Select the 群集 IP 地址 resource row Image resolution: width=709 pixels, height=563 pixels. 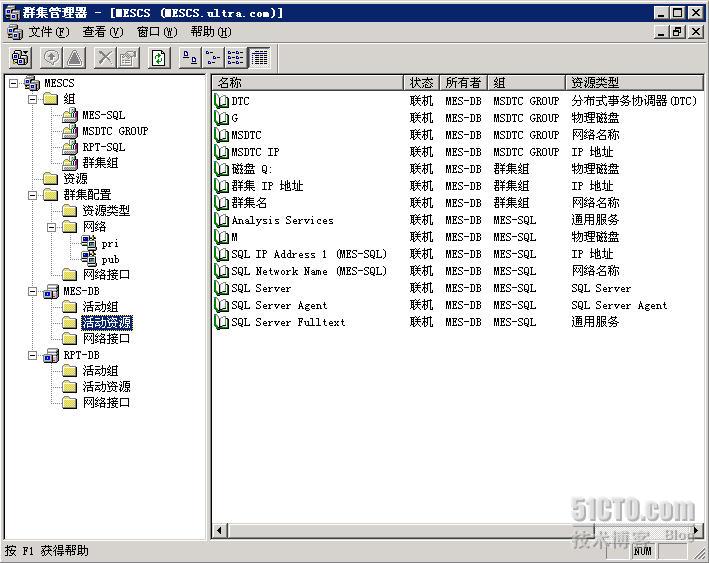click(x=457, y=186)
